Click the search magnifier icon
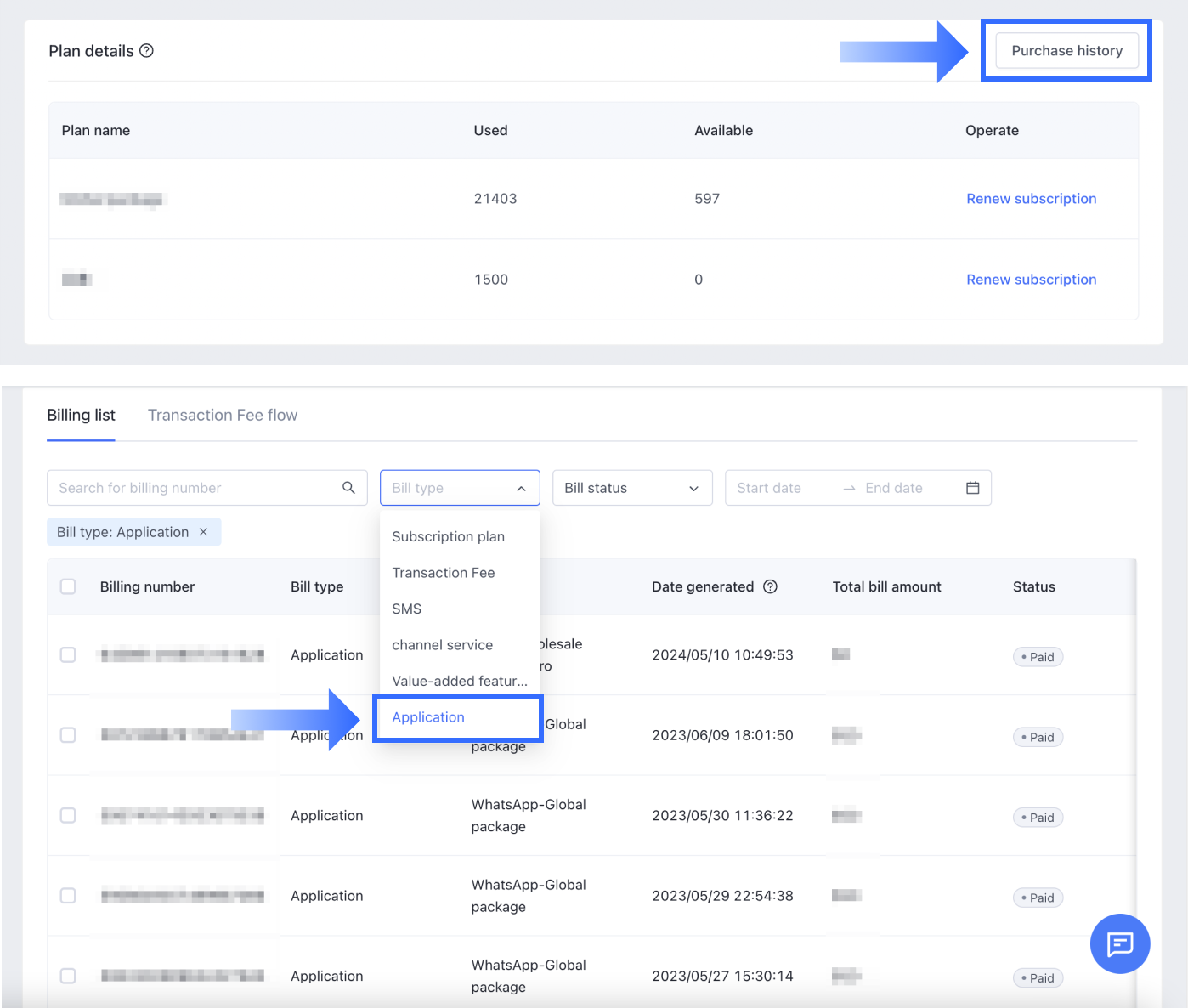Image resolution: width=1188 pixels, height=1008 pixels. pos(348,488)
